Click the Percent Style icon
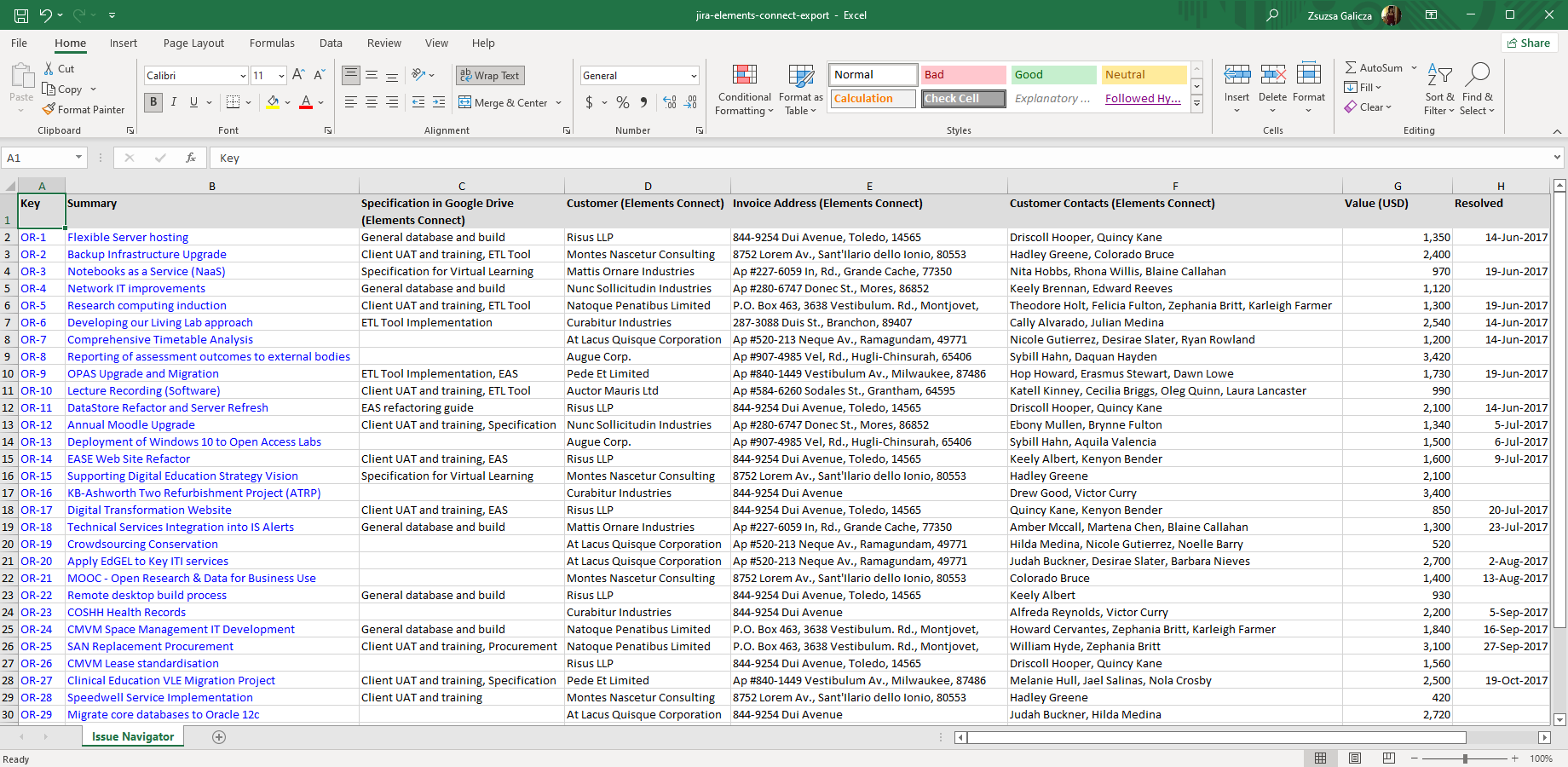The width and height of the screenshot is (1568, 767). pyautogui.click(x=623, y=102)
